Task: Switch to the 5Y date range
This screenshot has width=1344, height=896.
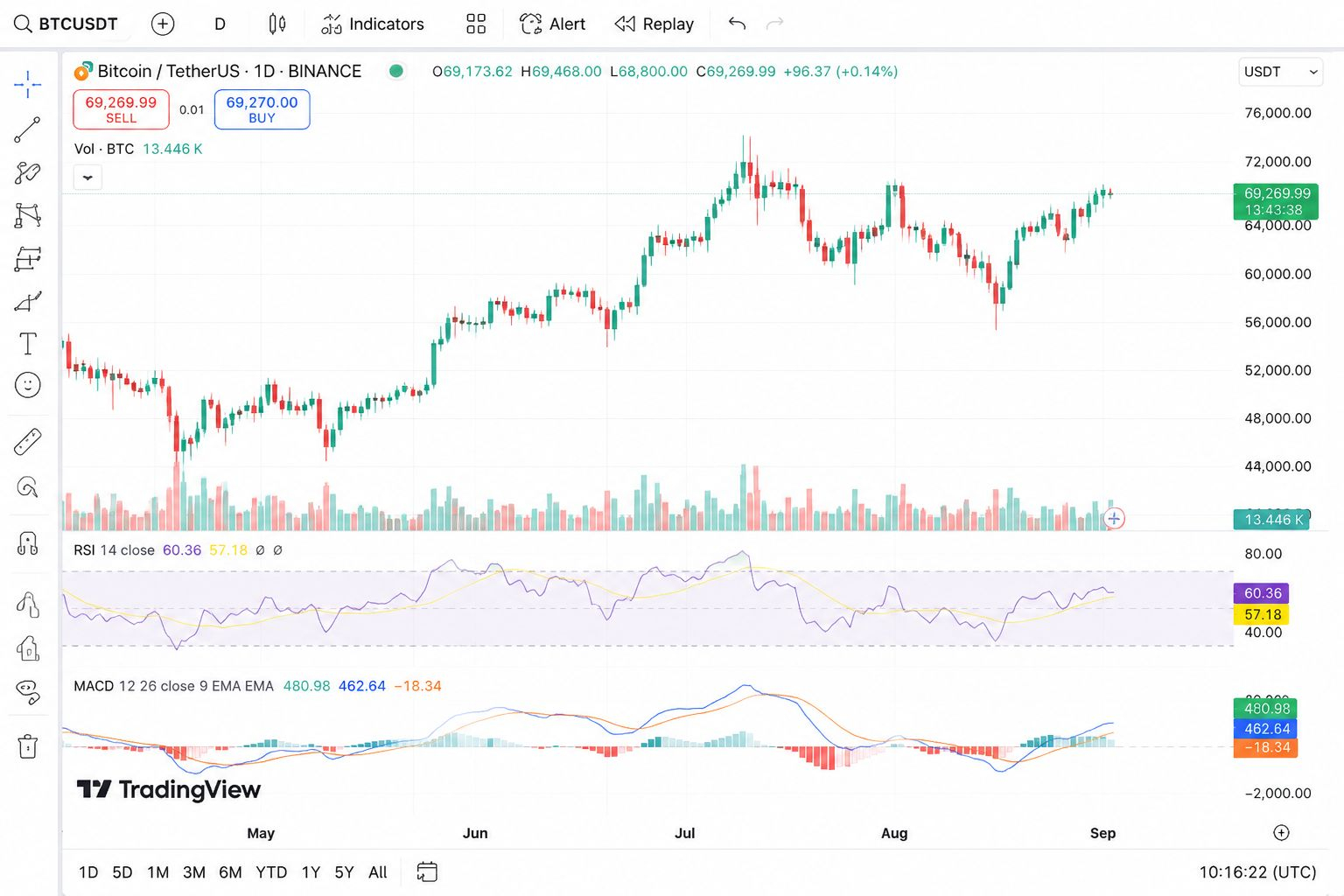Action: click(x=344, y=872)
